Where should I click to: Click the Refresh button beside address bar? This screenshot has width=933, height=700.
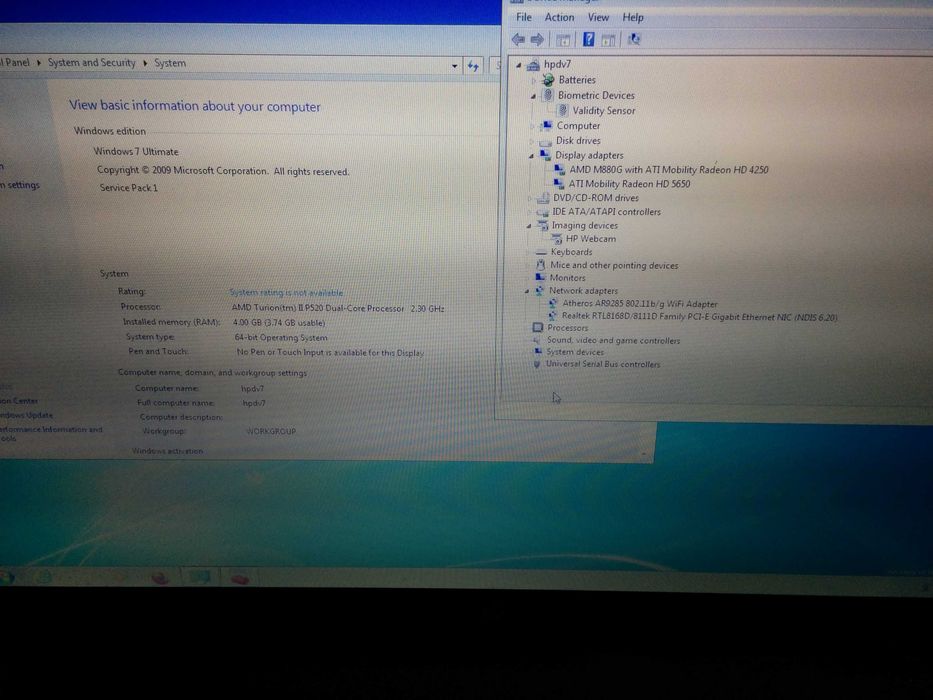pos(474,66)
